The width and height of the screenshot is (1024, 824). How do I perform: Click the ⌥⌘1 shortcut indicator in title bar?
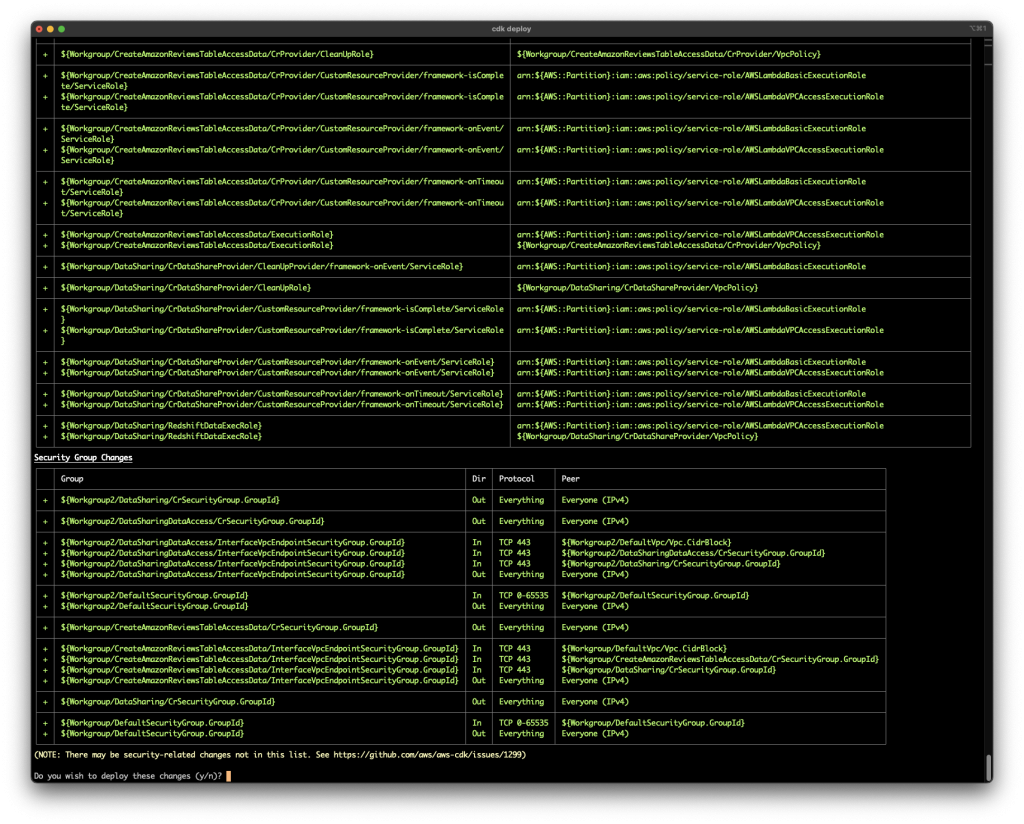[x=976, y=29]
